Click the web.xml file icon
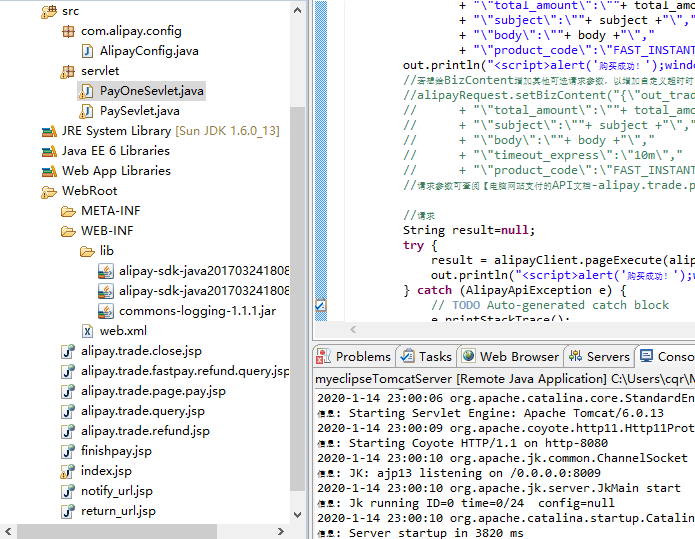695x539 pixels. 87,331
